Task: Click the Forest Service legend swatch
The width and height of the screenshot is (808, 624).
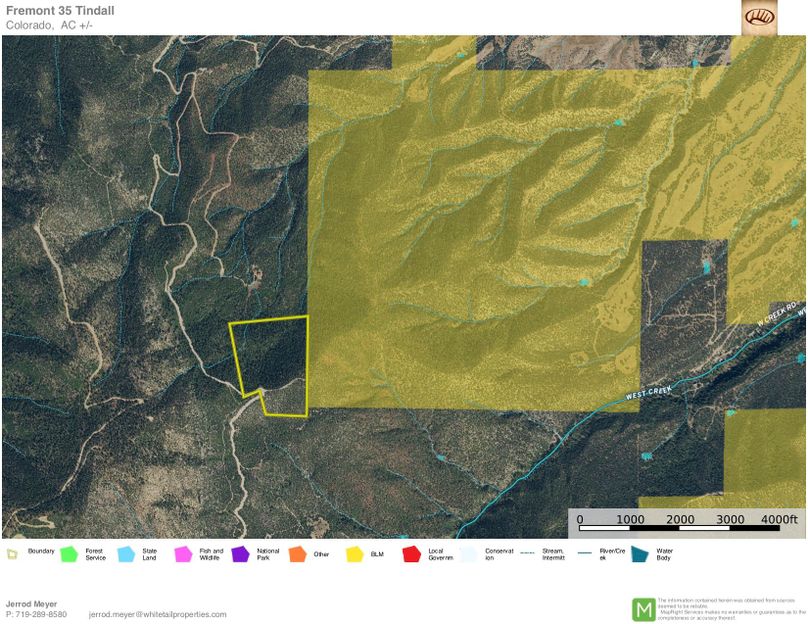Action: click(x=69, y=553)
